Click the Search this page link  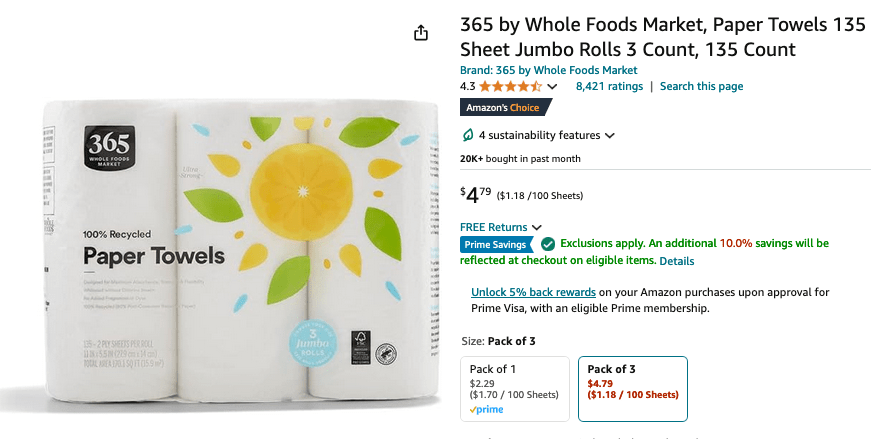[x=701, y=86]
